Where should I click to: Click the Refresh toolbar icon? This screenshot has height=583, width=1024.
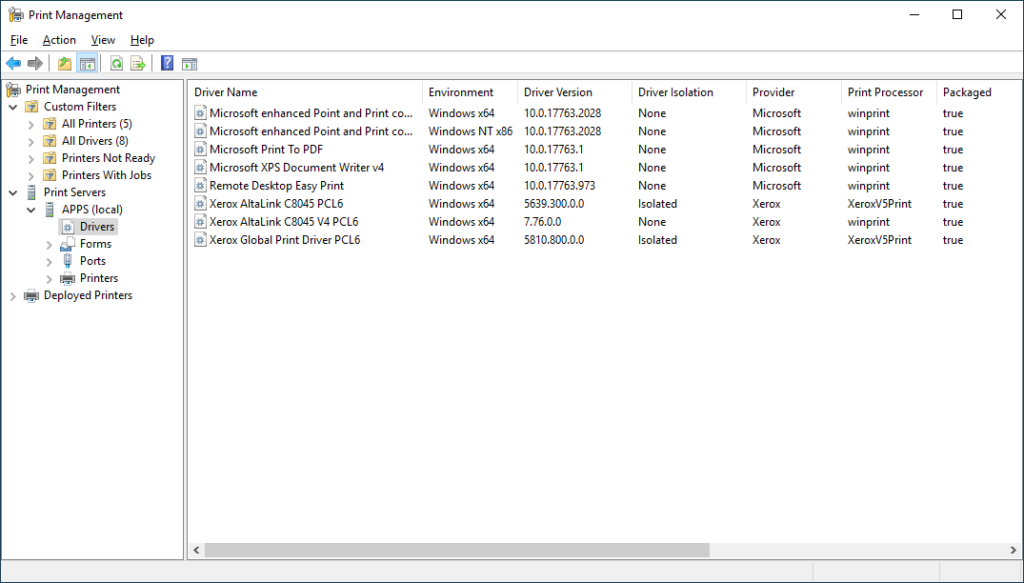[116, 64]
